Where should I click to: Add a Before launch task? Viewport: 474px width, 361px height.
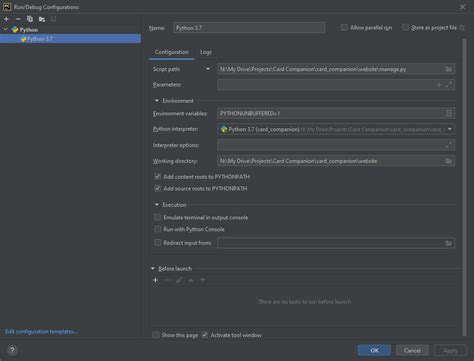155,280
